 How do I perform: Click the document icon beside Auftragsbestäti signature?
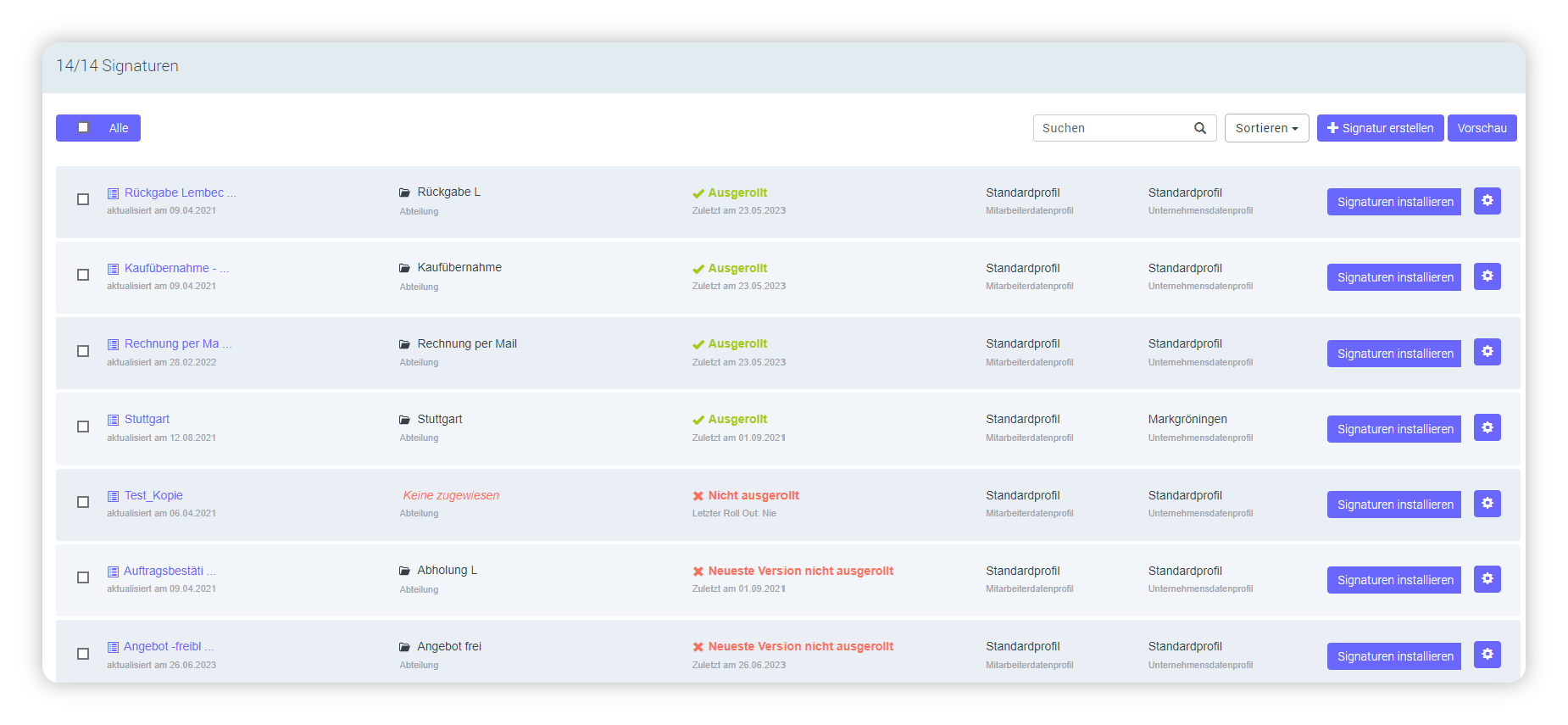(x=113, y=572)
